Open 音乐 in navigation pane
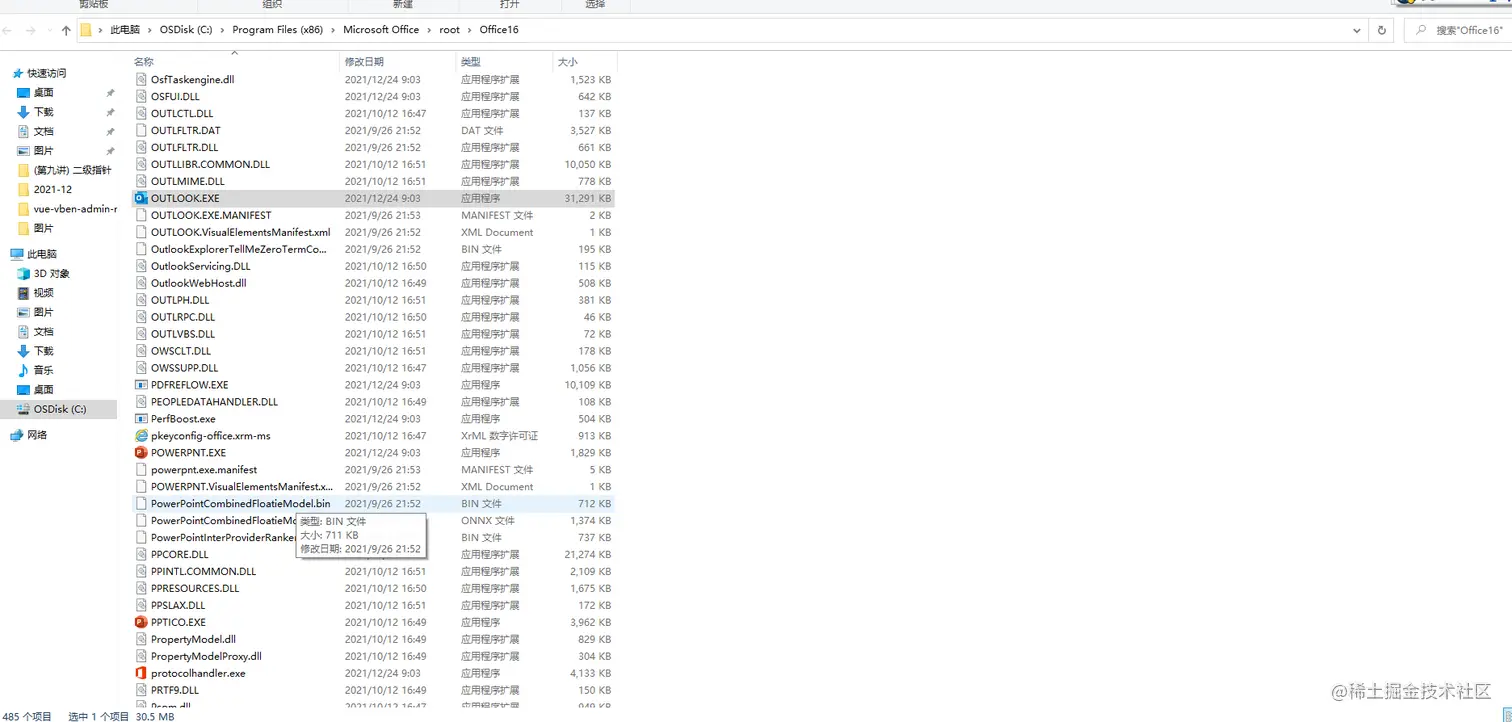The height and width of the screenshot is (722, 1512). 43,370
